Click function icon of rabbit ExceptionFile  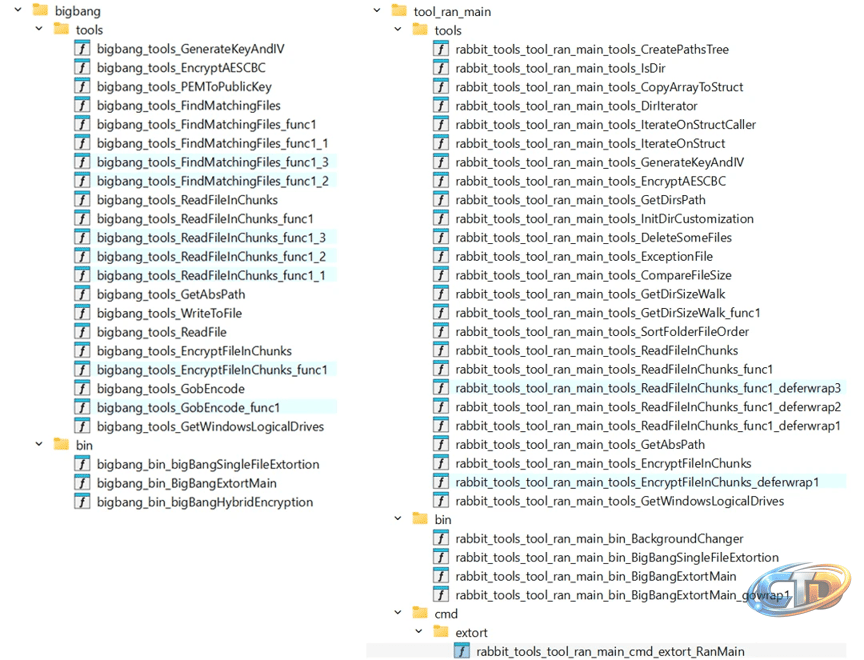(441, 256)
